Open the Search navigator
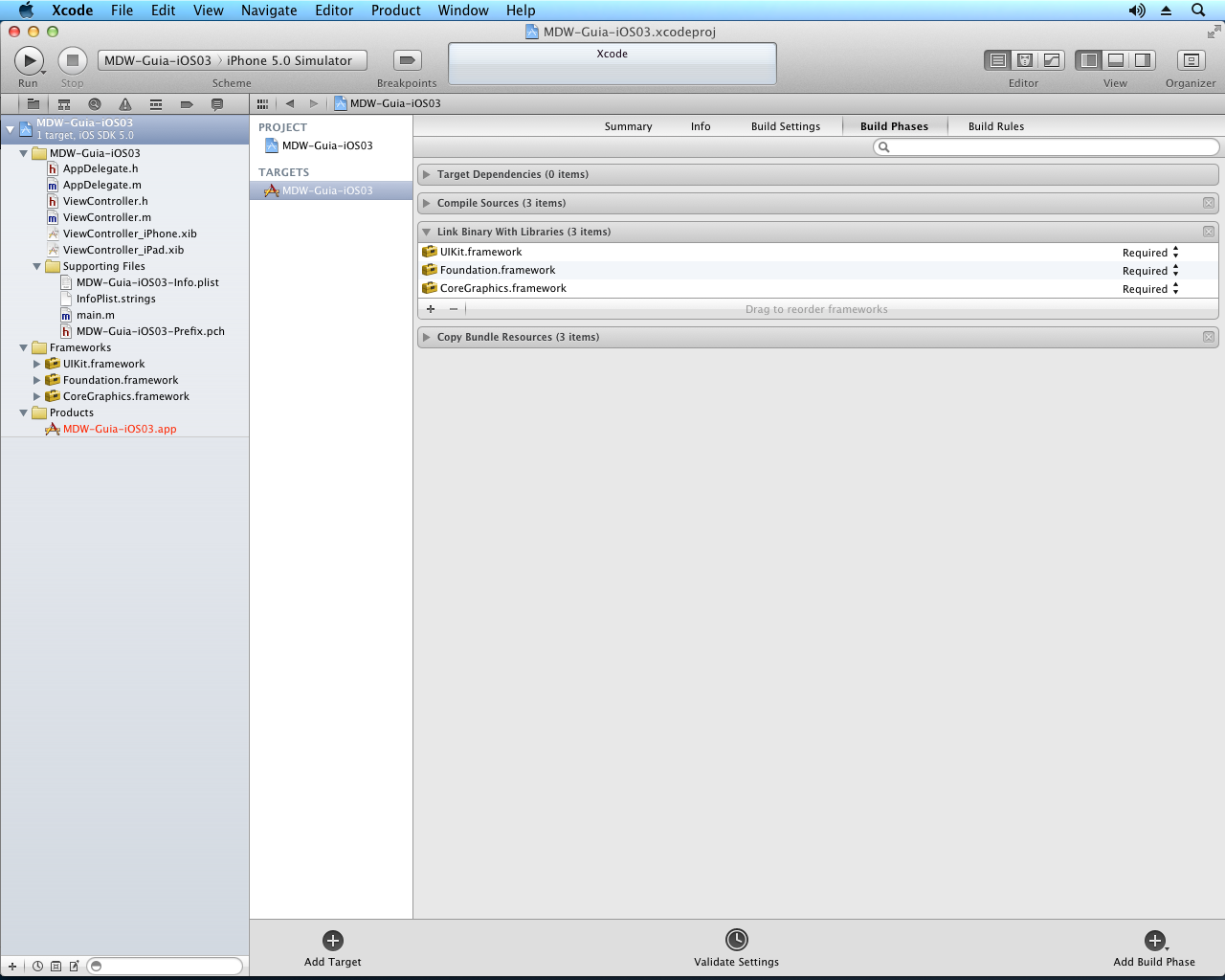1225x980 pixels. (x=95, y=104)
